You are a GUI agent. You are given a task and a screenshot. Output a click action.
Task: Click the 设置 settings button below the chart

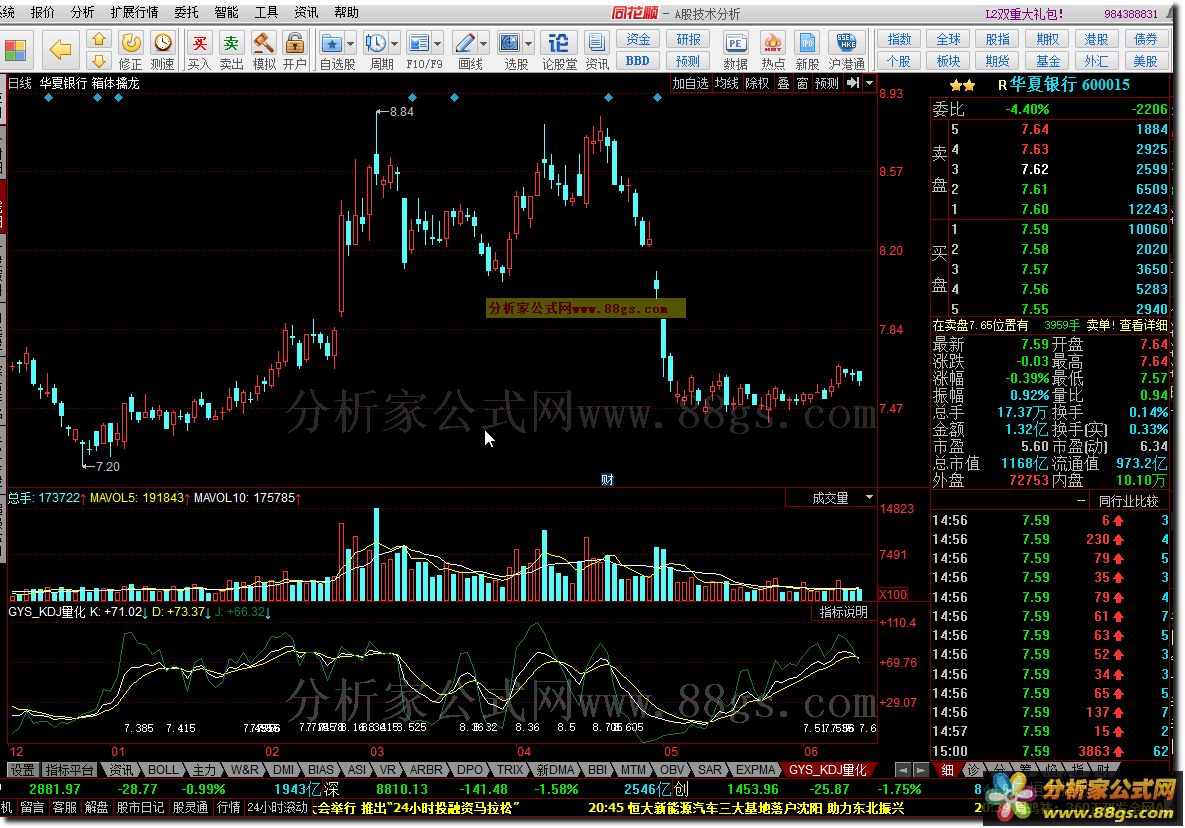[22, 770]
